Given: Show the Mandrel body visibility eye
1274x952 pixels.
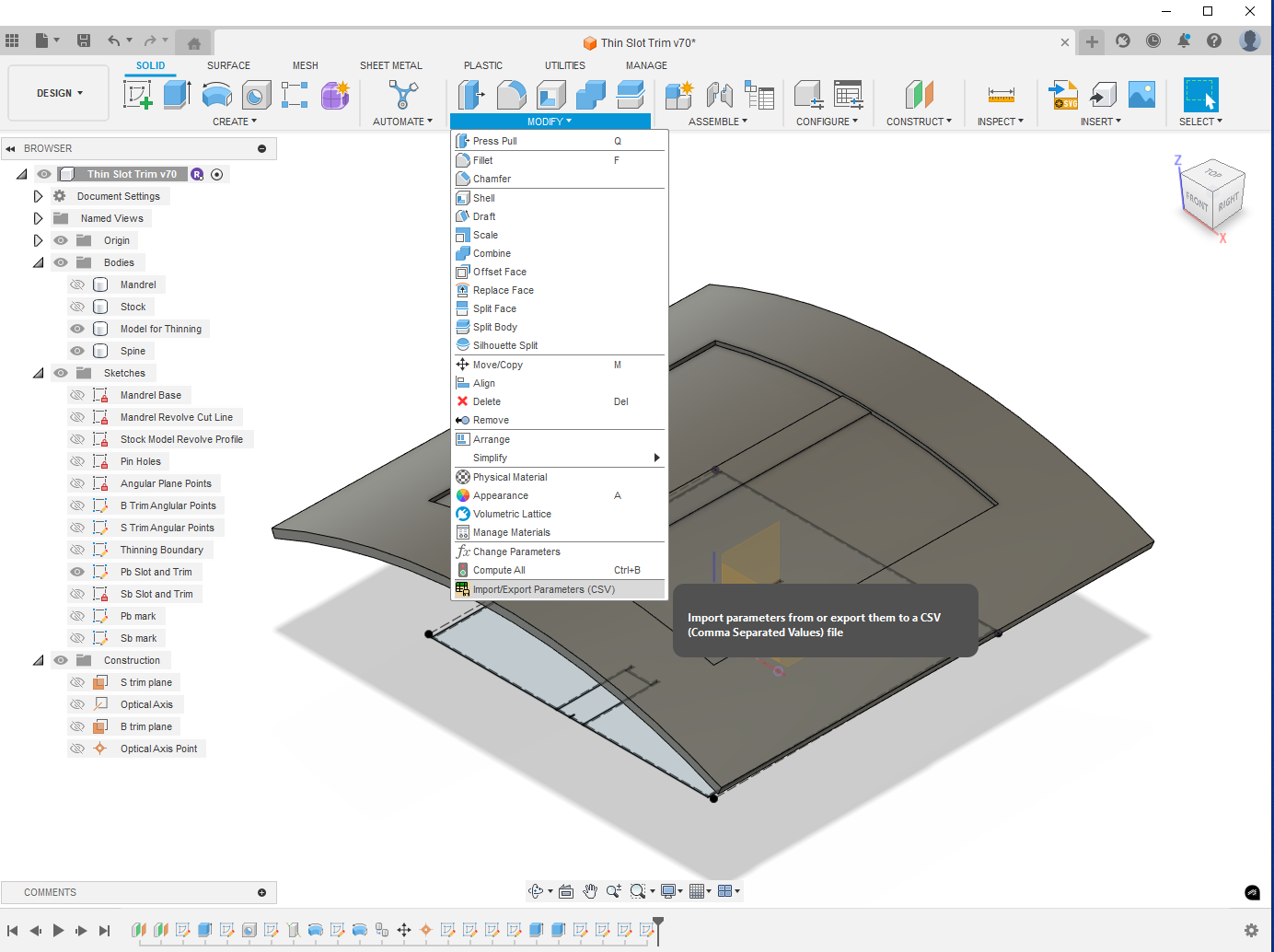Looking at the screenshot, I should 77,284.
